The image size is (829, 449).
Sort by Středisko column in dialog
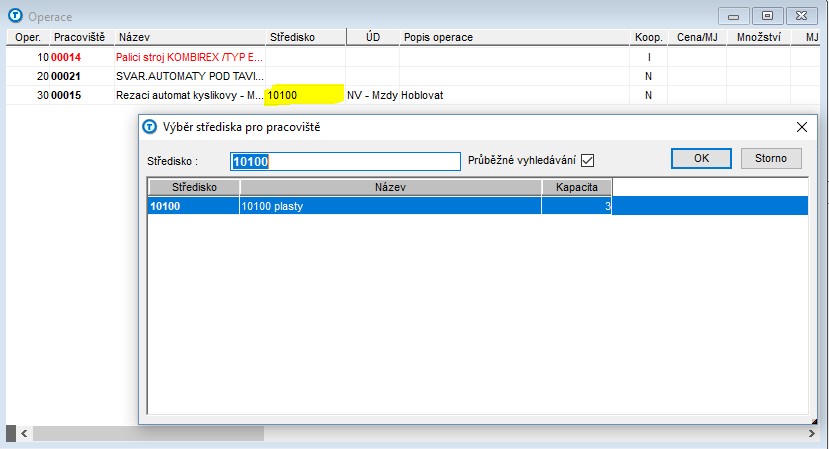coord(193,187)
